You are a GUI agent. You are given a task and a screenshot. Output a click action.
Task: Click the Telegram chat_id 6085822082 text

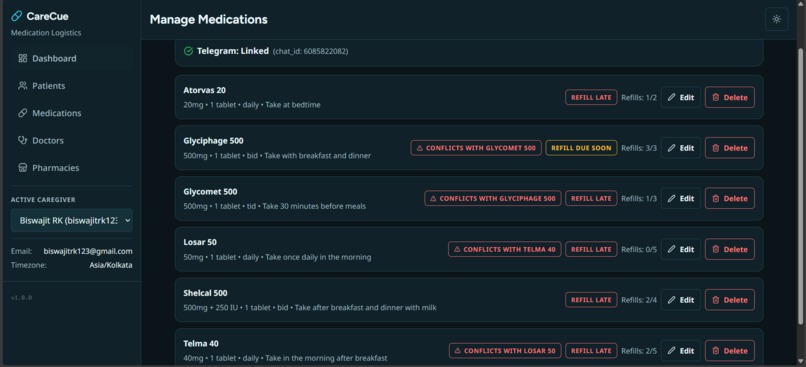tap(310, 51)
